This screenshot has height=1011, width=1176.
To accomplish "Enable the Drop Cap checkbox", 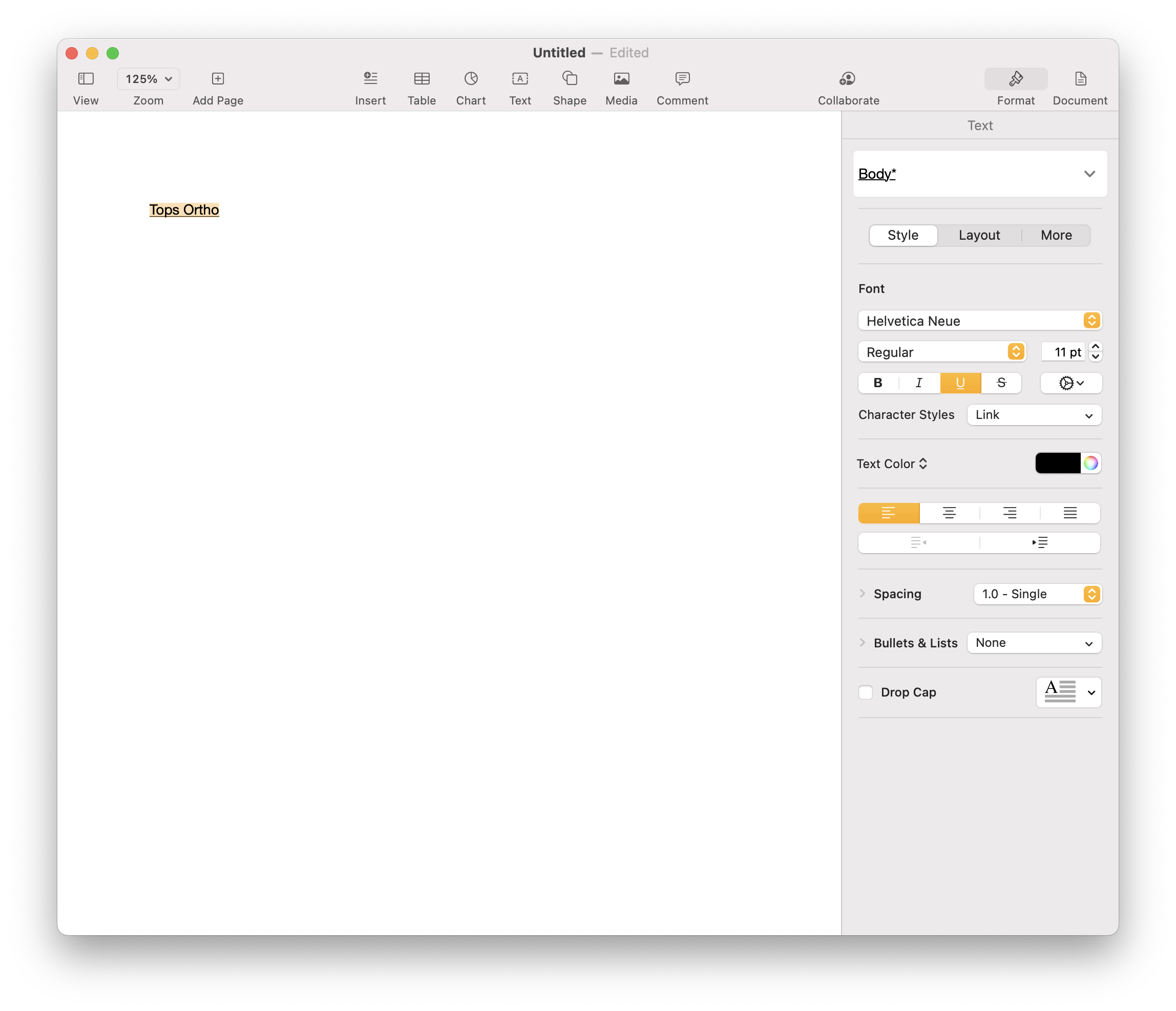I will (866, 692).
